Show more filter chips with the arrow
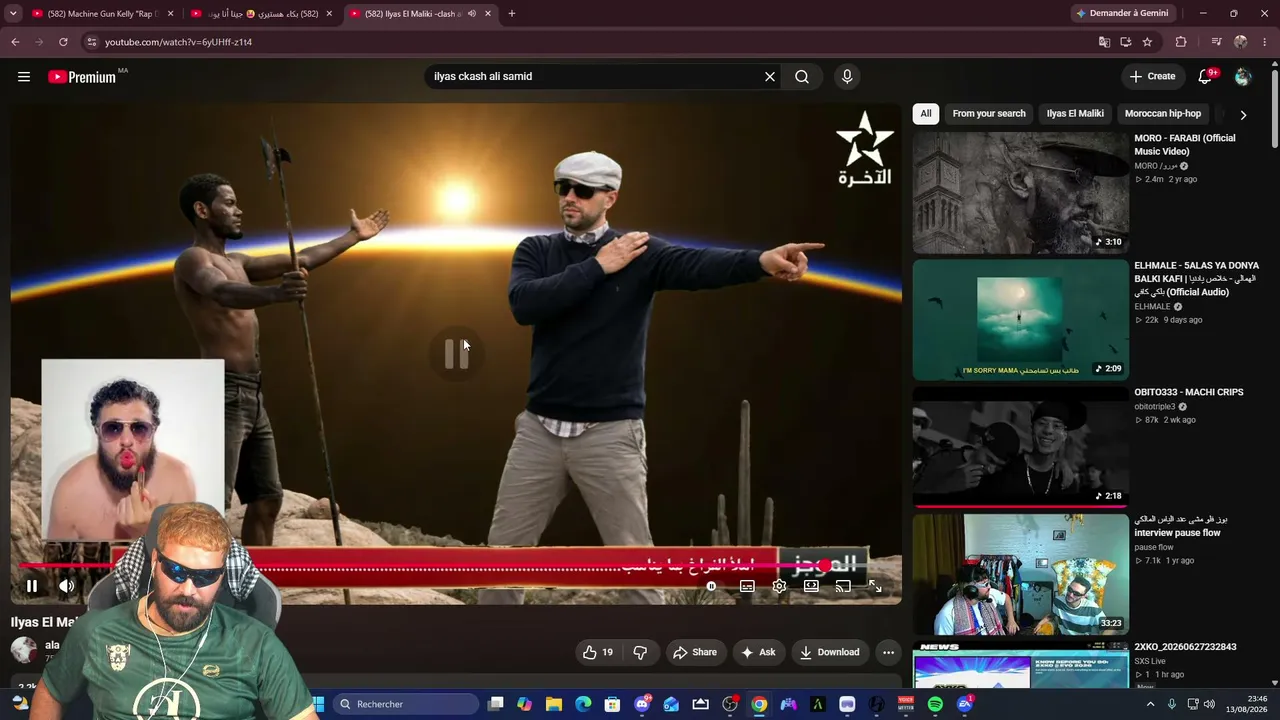 click(x=1243, y=115)
